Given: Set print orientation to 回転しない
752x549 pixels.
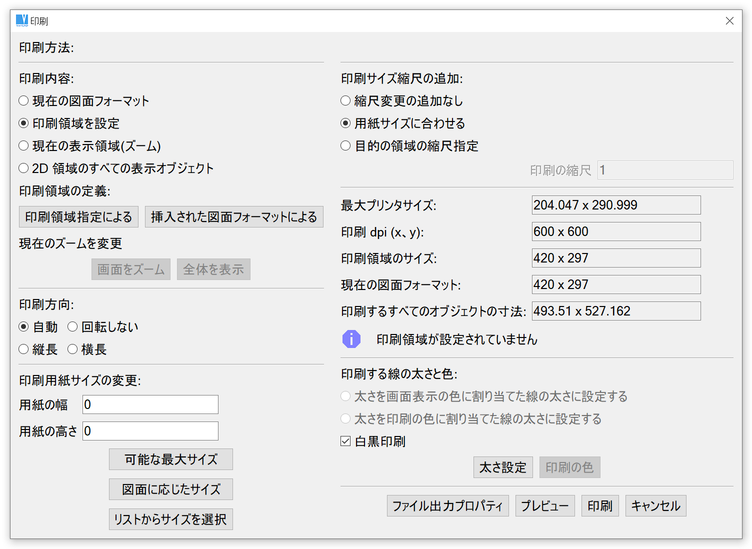Looking at the screenshot, I should click(72, 327).
